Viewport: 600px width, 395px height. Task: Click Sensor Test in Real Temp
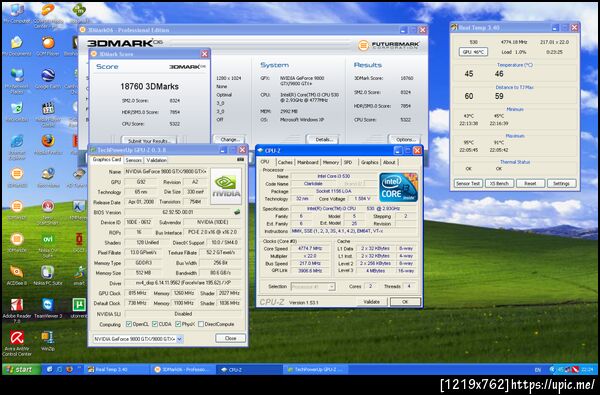468,183
